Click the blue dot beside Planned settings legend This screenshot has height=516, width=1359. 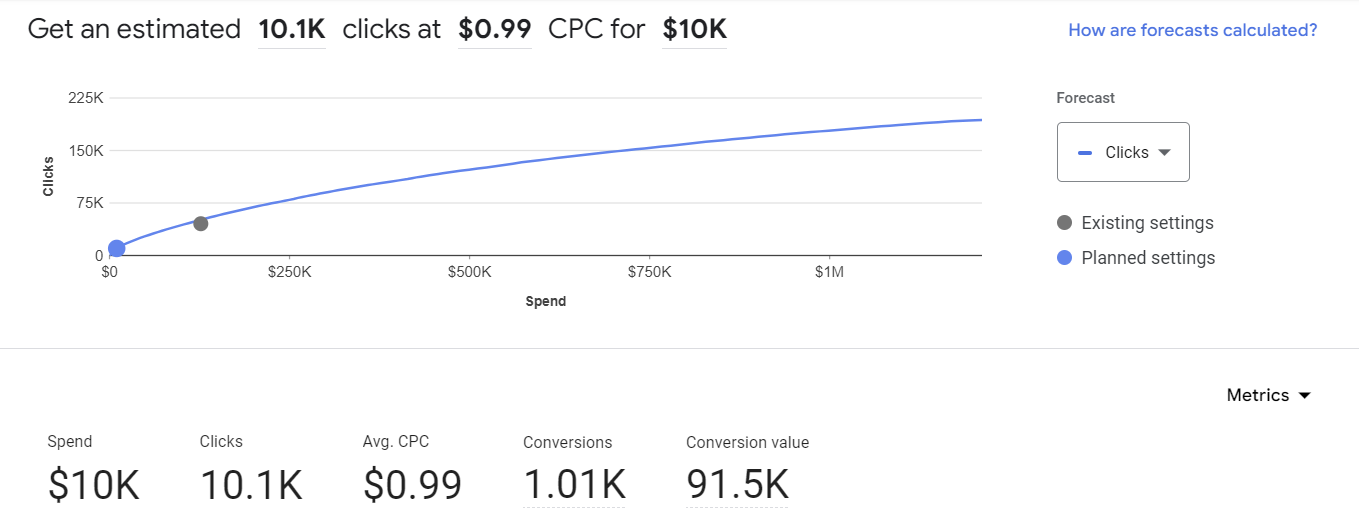point(1064,258)
